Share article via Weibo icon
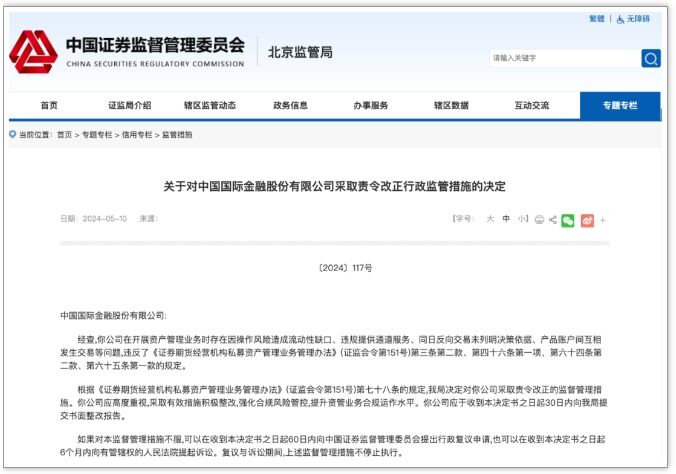This screenshot has width=676, height=474. point(587,220)
